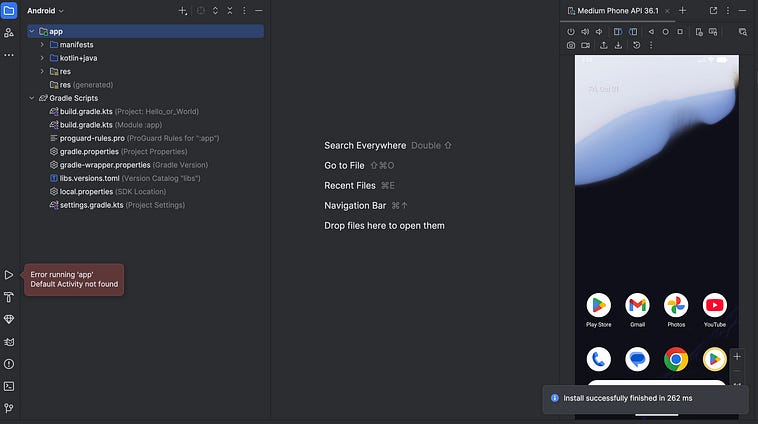
Task: Click the emulator zoom in plus button
Action: 737,357
